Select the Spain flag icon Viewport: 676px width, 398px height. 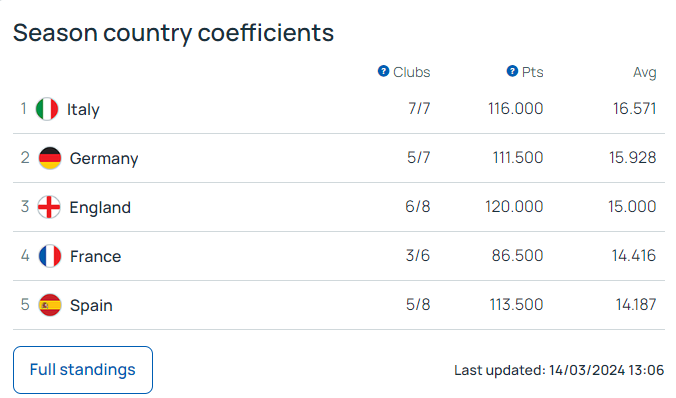[50, 305]
